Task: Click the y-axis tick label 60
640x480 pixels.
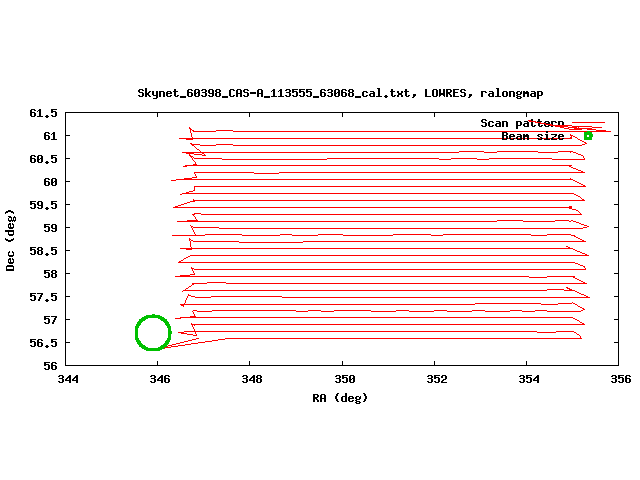Action: (x=51, y=182)
